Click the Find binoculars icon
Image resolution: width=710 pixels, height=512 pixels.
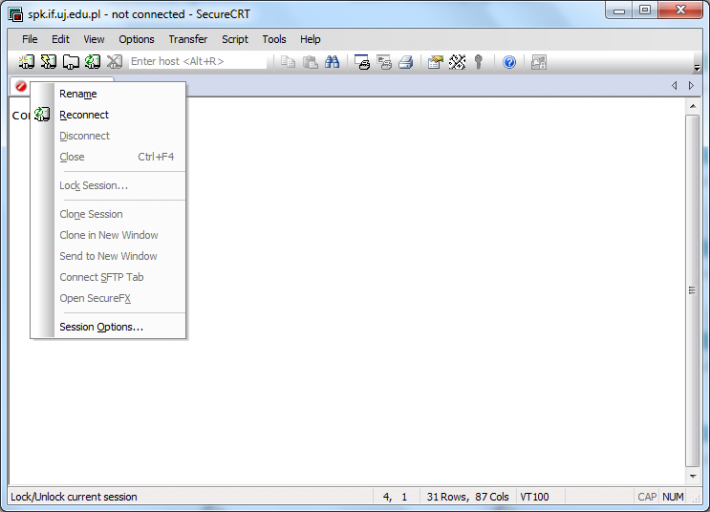[332, 62]
